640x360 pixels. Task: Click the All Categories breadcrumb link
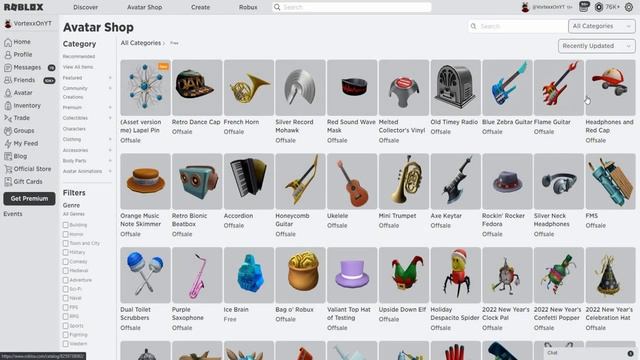pos(140,43)
